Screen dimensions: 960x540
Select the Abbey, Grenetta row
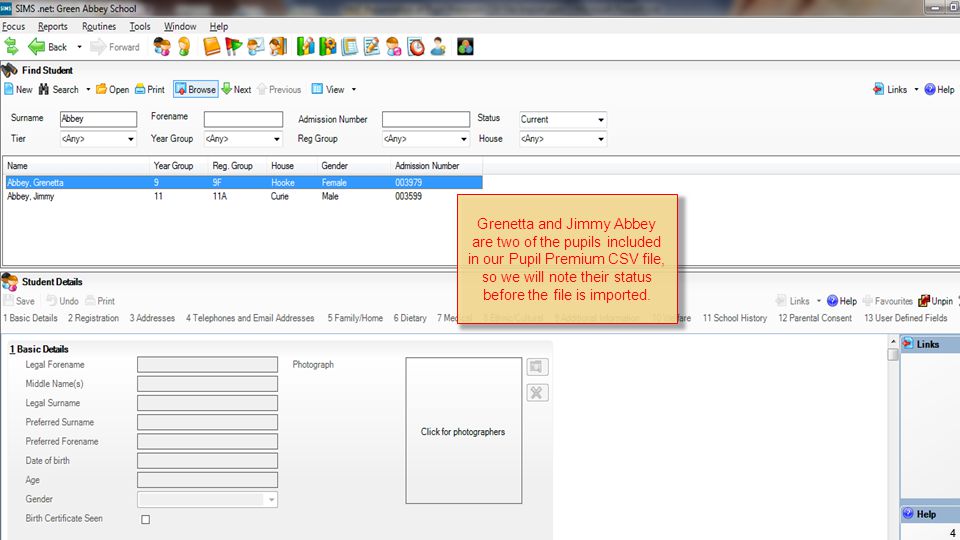click(244, 182)
